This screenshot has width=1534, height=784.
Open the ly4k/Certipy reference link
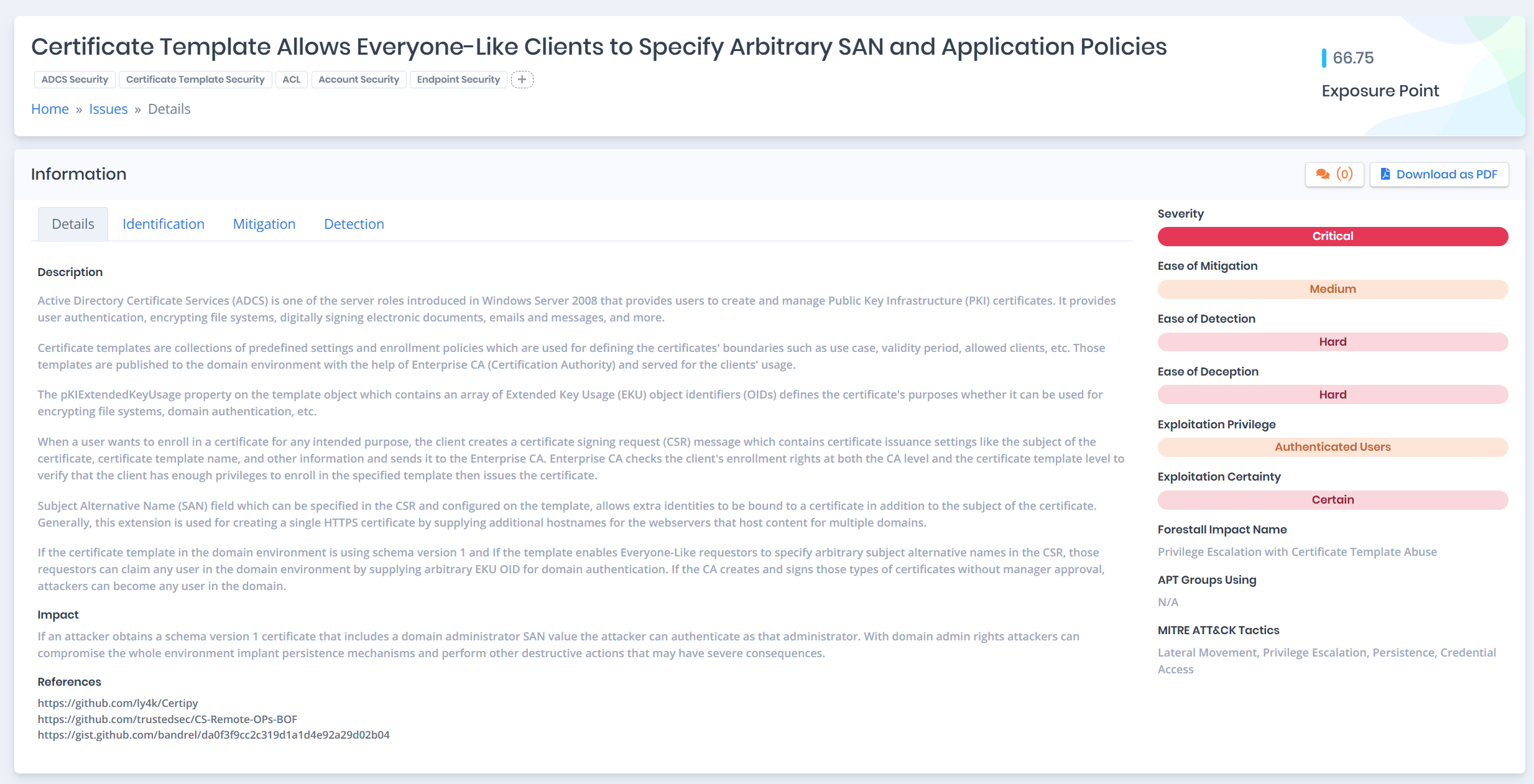click(x=118, y=703)
